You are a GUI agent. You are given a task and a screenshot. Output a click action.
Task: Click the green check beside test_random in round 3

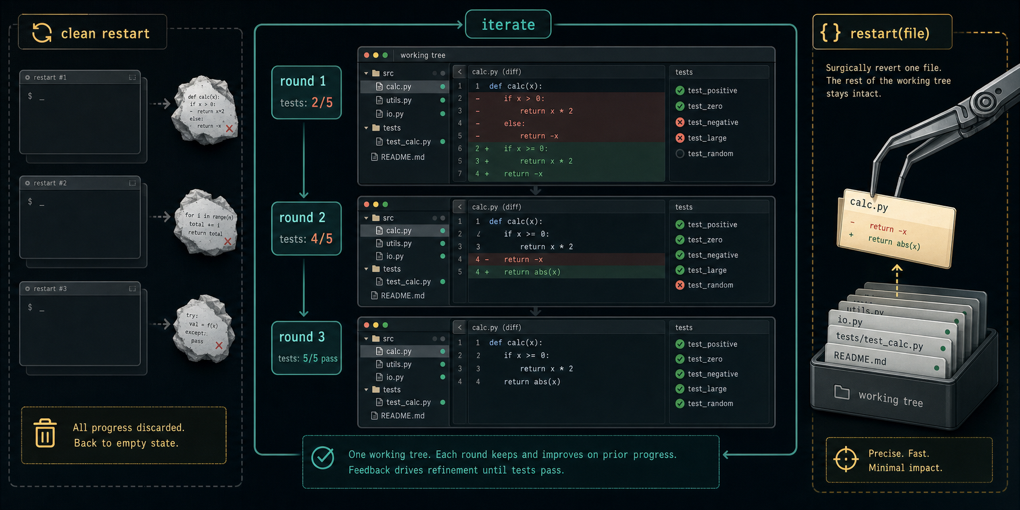tap(680, 403)
